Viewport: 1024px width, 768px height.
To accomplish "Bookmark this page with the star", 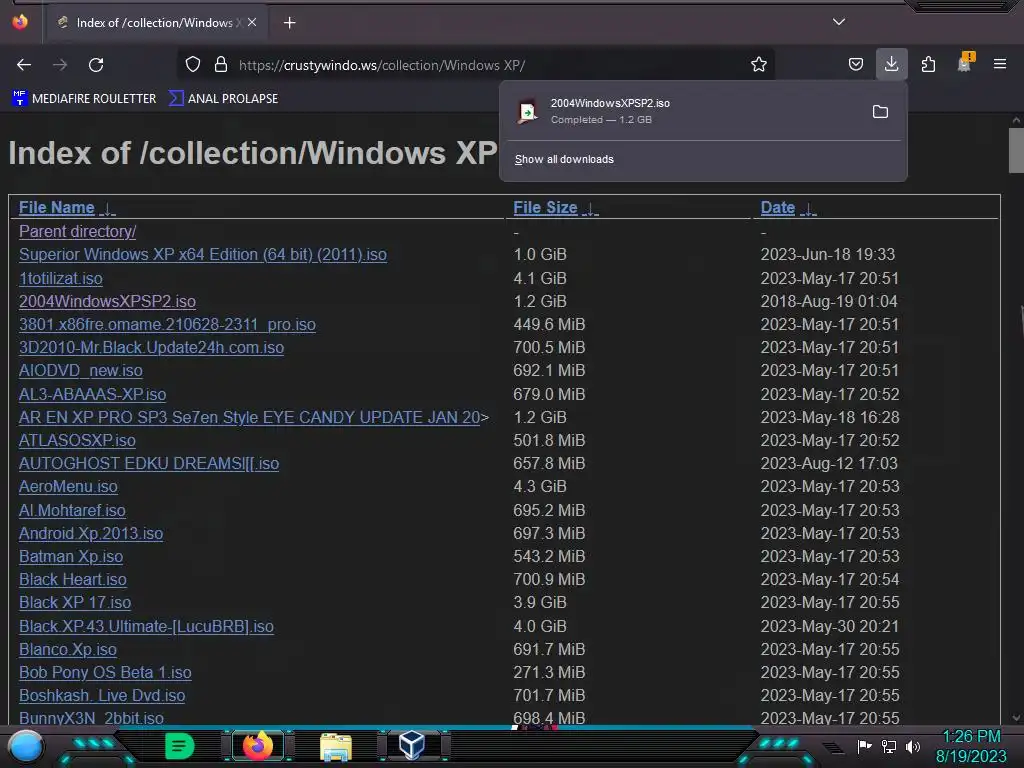I will coord(758,65).
